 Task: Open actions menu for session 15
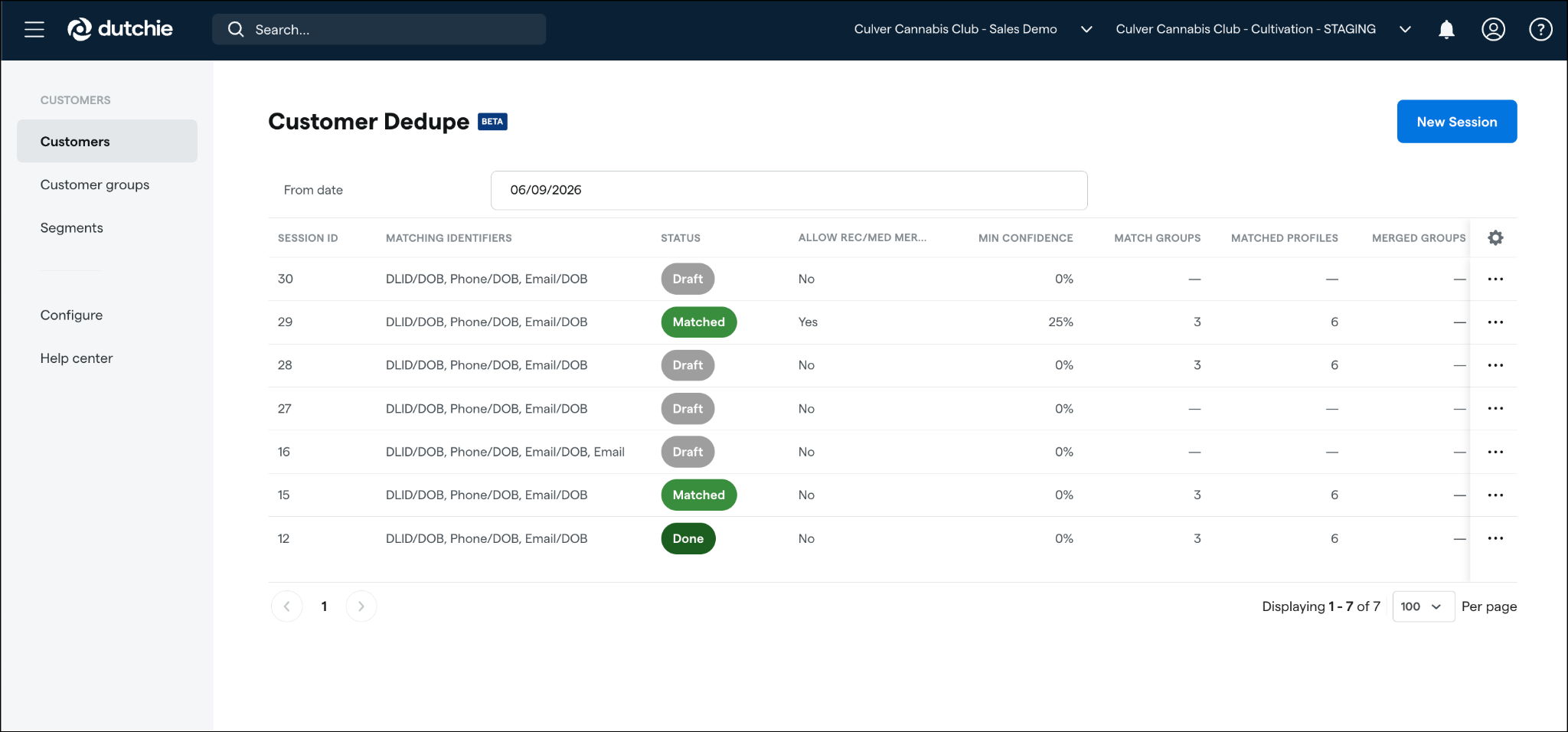tap(1495, 495)
